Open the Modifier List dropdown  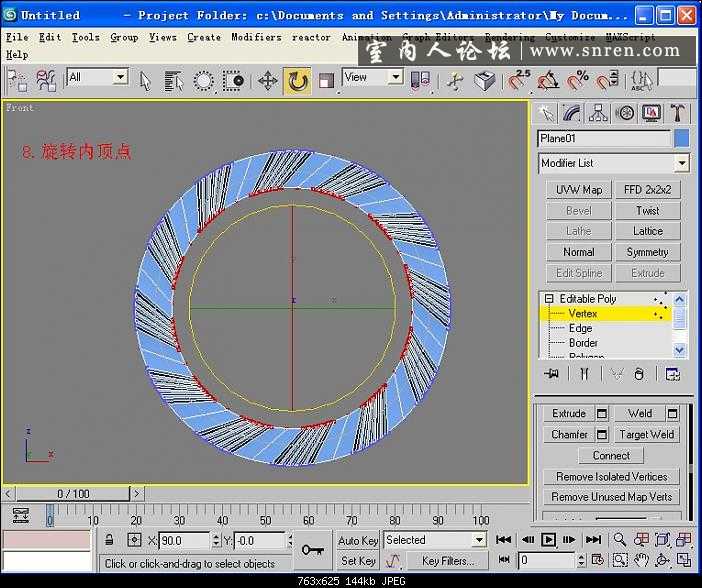681,163
